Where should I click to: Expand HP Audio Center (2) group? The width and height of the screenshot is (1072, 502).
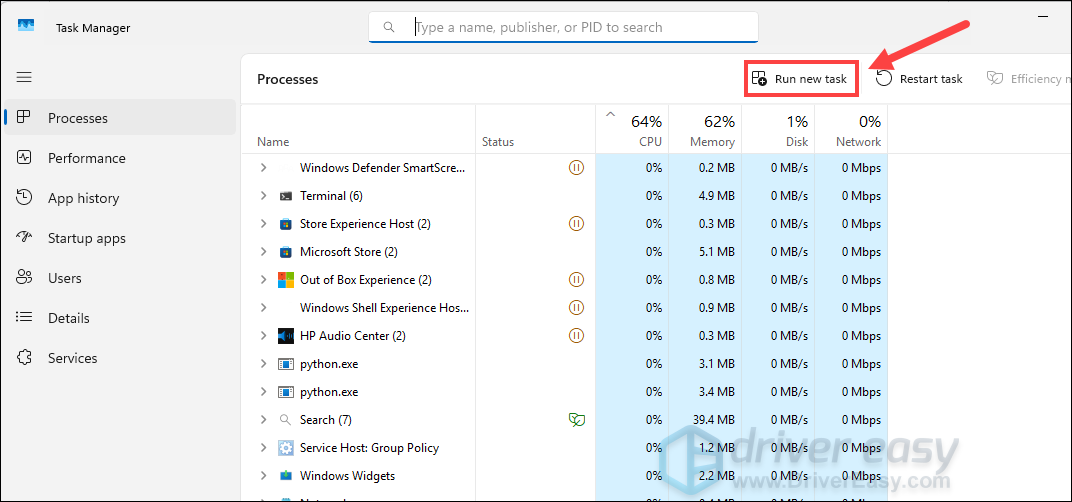(x=264, y=336)
